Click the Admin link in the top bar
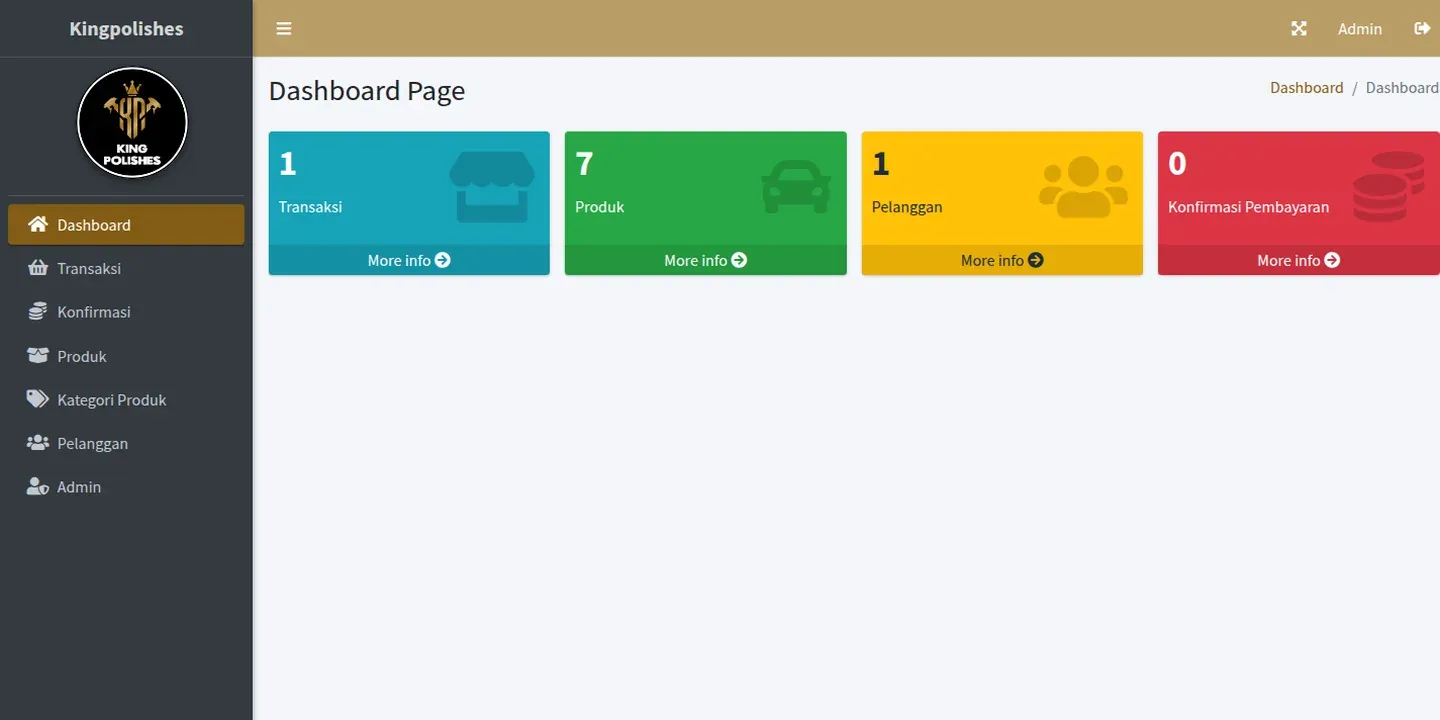This screenshot has height=720, width=1440. tap(1360, 29)
